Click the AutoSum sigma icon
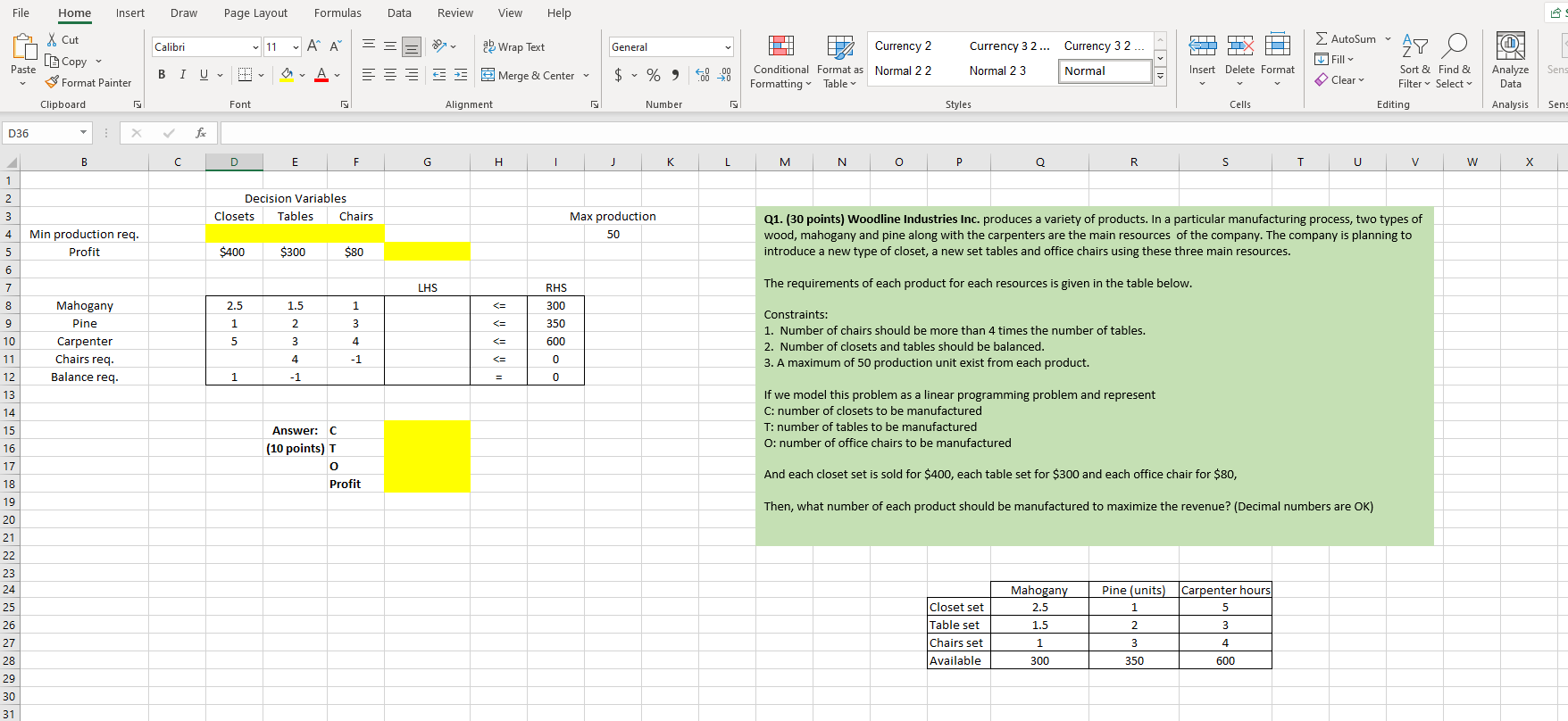The width and height of the screenshot is (1568, 721). (1322, 39)
